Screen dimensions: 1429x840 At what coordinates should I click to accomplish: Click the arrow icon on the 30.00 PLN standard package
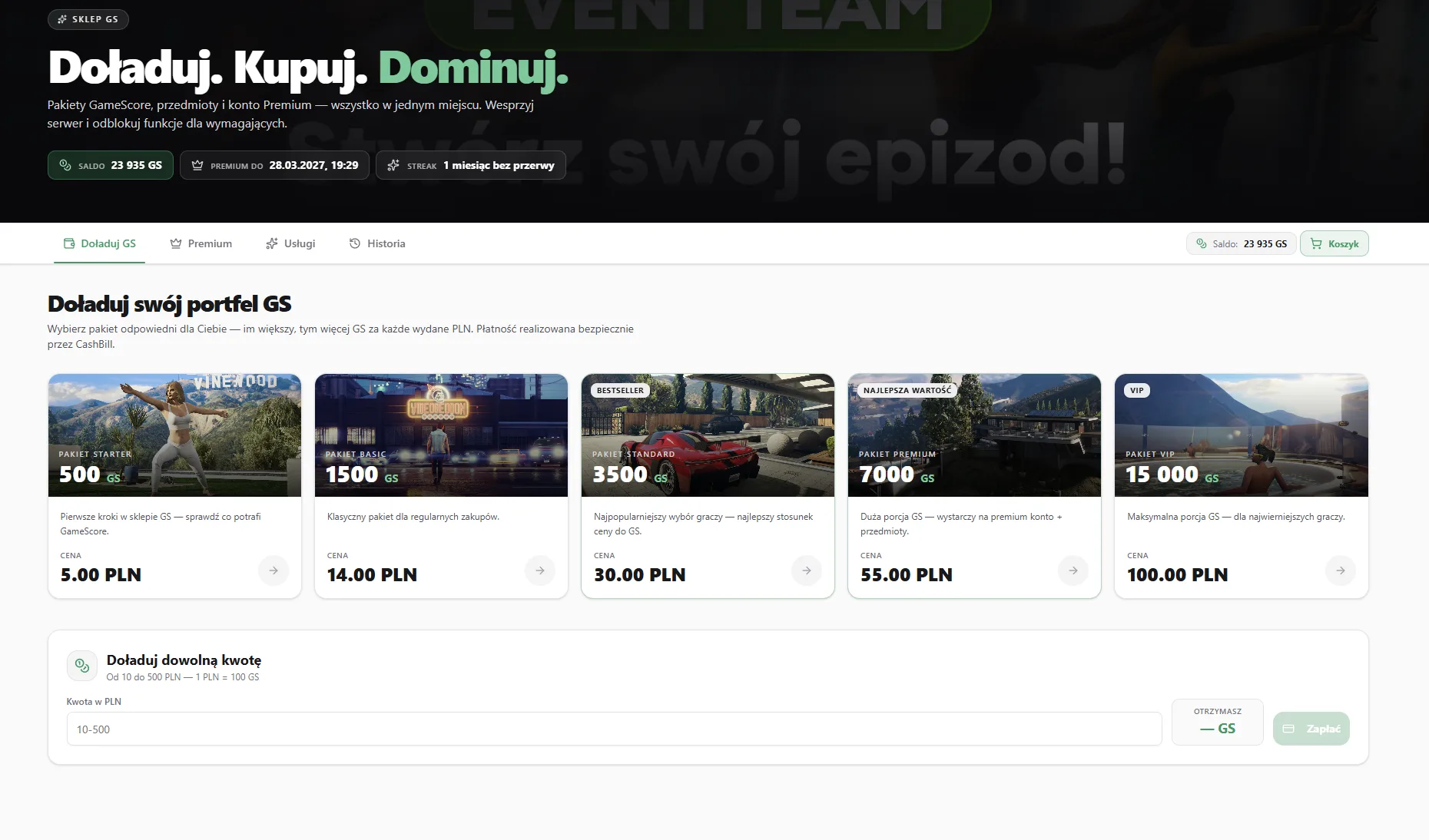tap(807, 570)
